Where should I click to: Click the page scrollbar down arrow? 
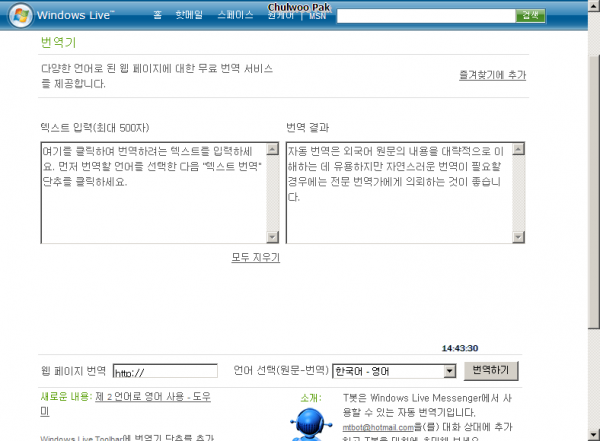point(594,435)
